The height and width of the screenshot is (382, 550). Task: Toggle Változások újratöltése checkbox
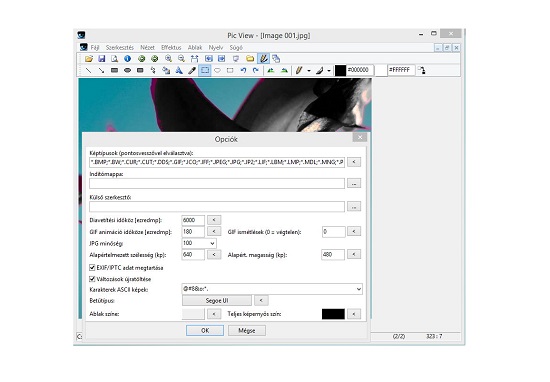(x=92, y=279)
